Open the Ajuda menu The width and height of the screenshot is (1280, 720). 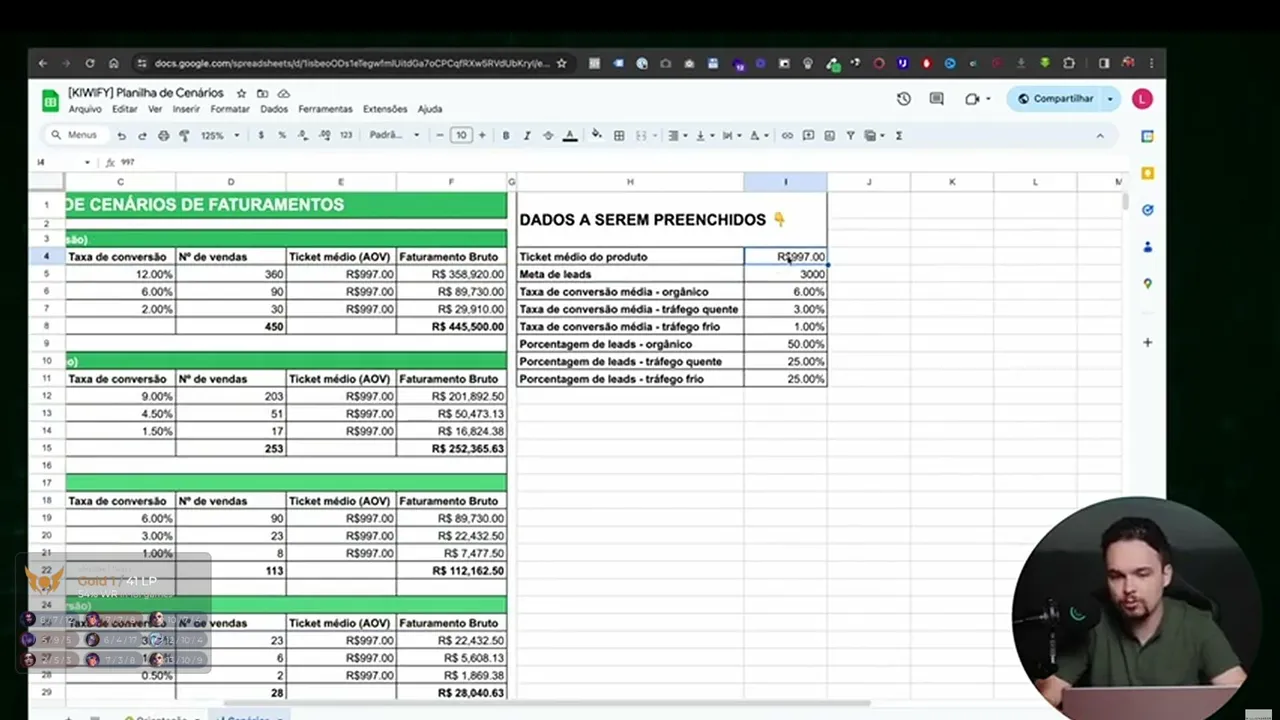coord(430,109)
